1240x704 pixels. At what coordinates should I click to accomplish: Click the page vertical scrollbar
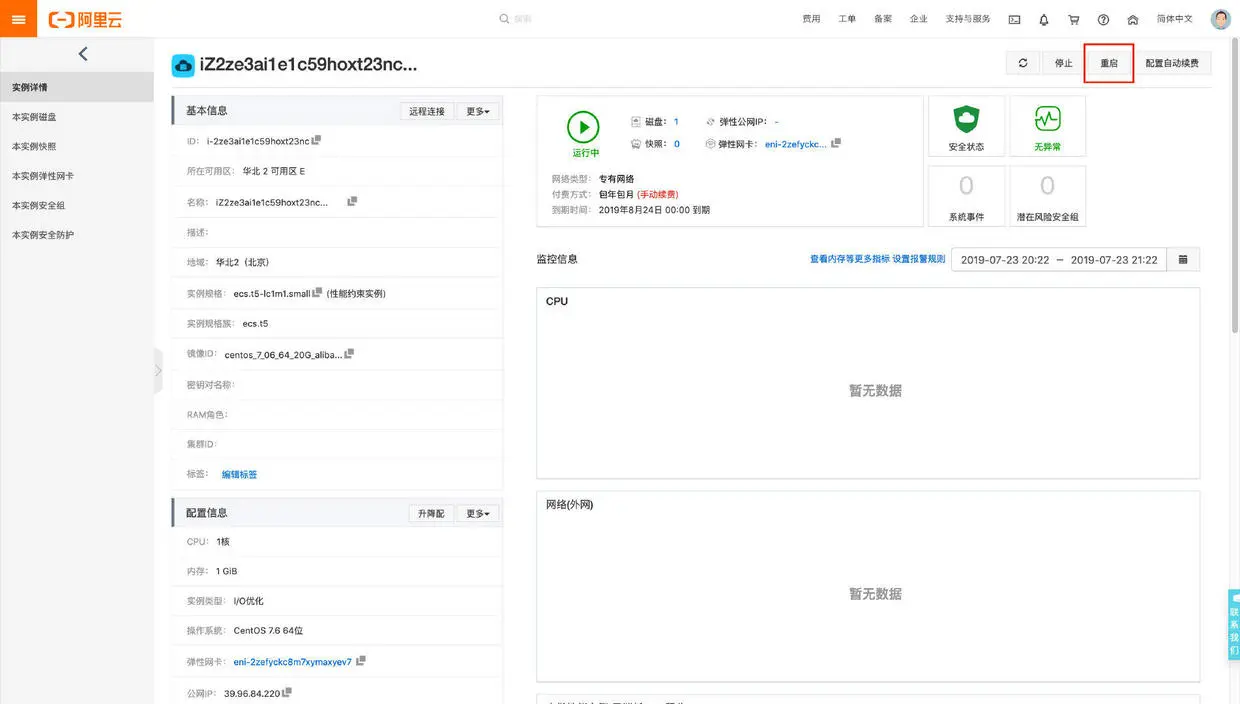(x=1235, y=184)
